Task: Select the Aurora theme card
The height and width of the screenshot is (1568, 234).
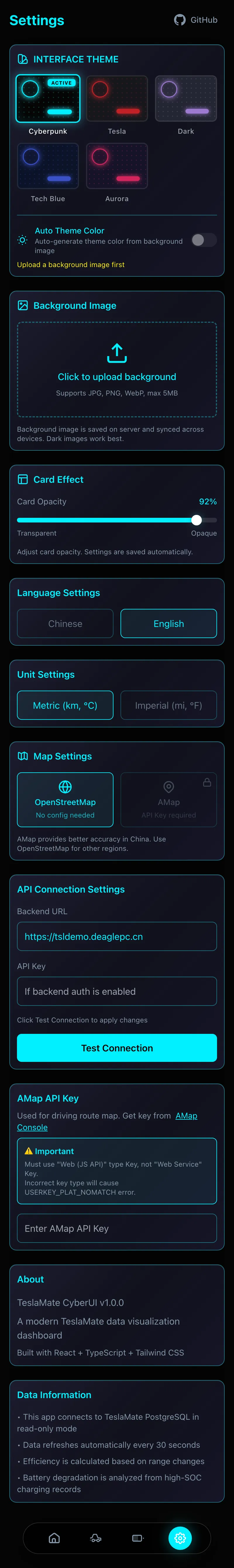Action: pos(117,166)
